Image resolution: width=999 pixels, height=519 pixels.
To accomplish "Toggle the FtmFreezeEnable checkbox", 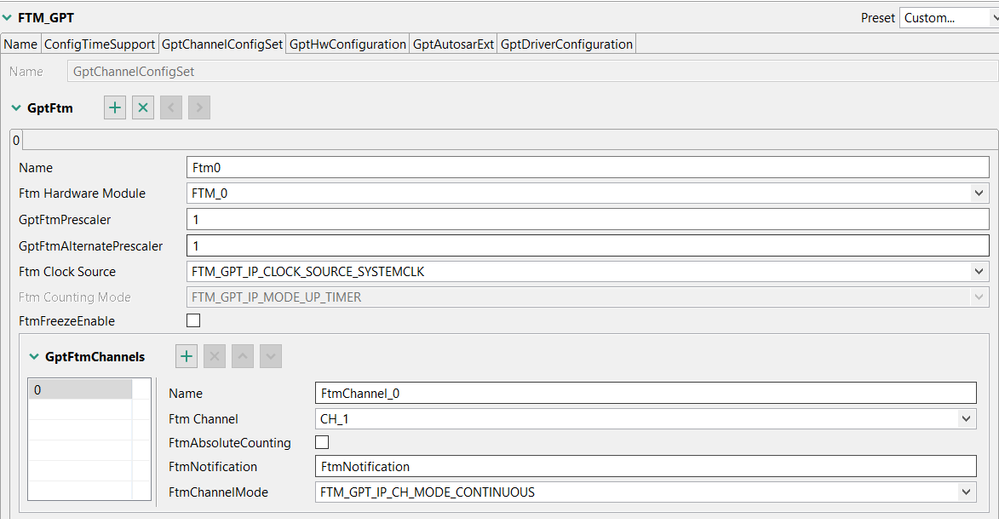I will click(x=194, y=321).
